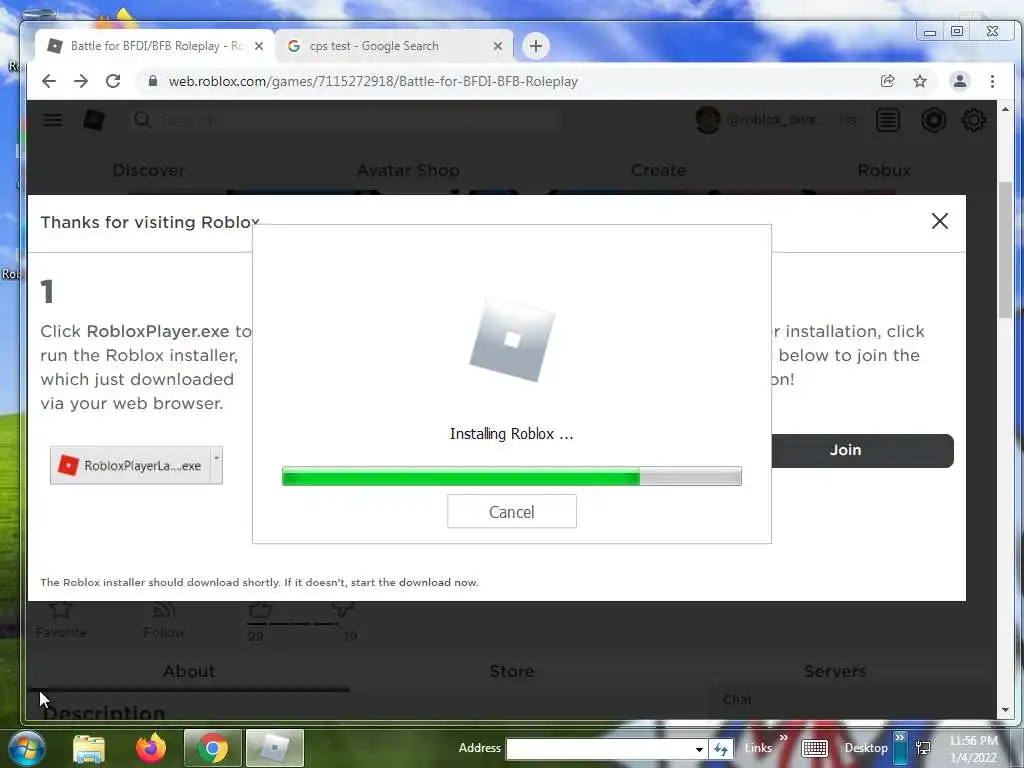Open the Robux nav item
Screen dimensions: 1024x768
tap(884, 170)
